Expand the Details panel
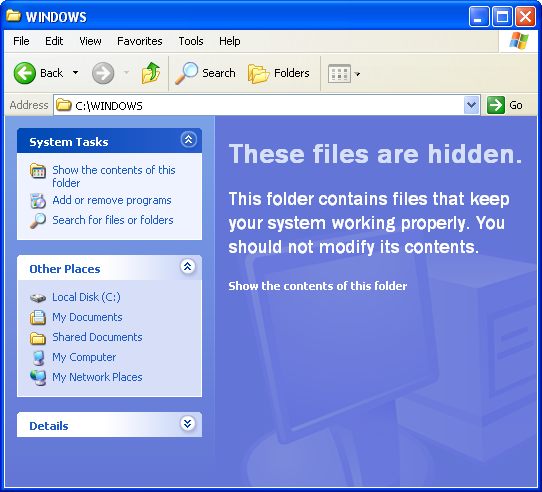 pyautogui.click(x=188, y=423)
